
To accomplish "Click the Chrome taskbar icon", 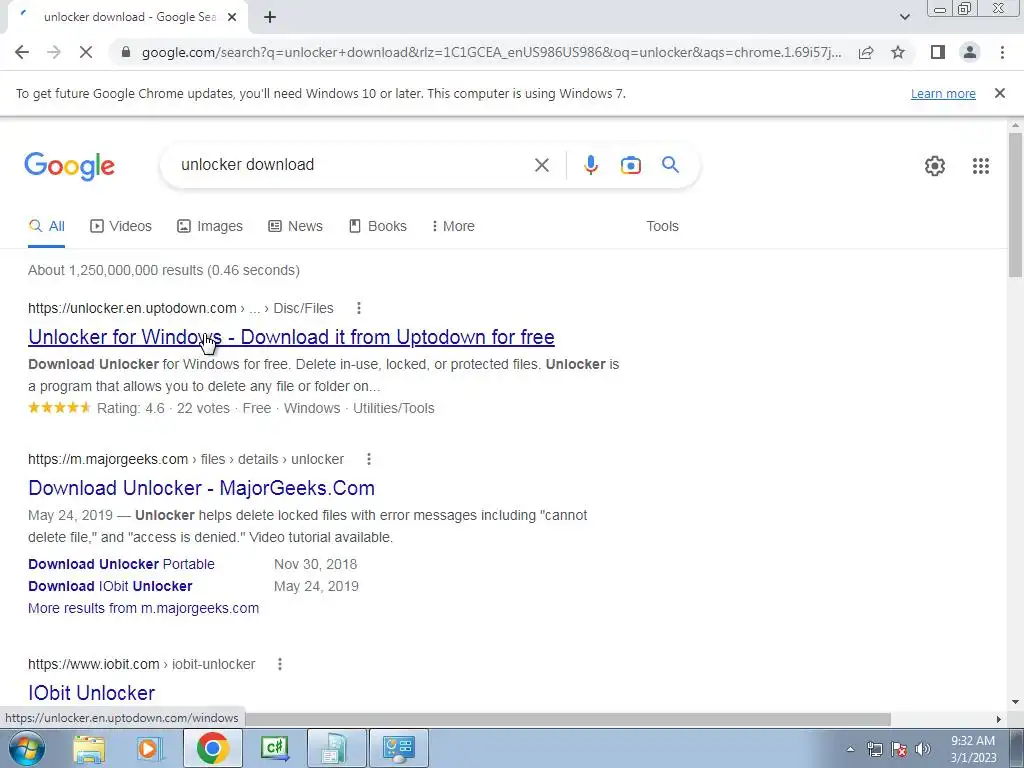I will tap(212, 748).
